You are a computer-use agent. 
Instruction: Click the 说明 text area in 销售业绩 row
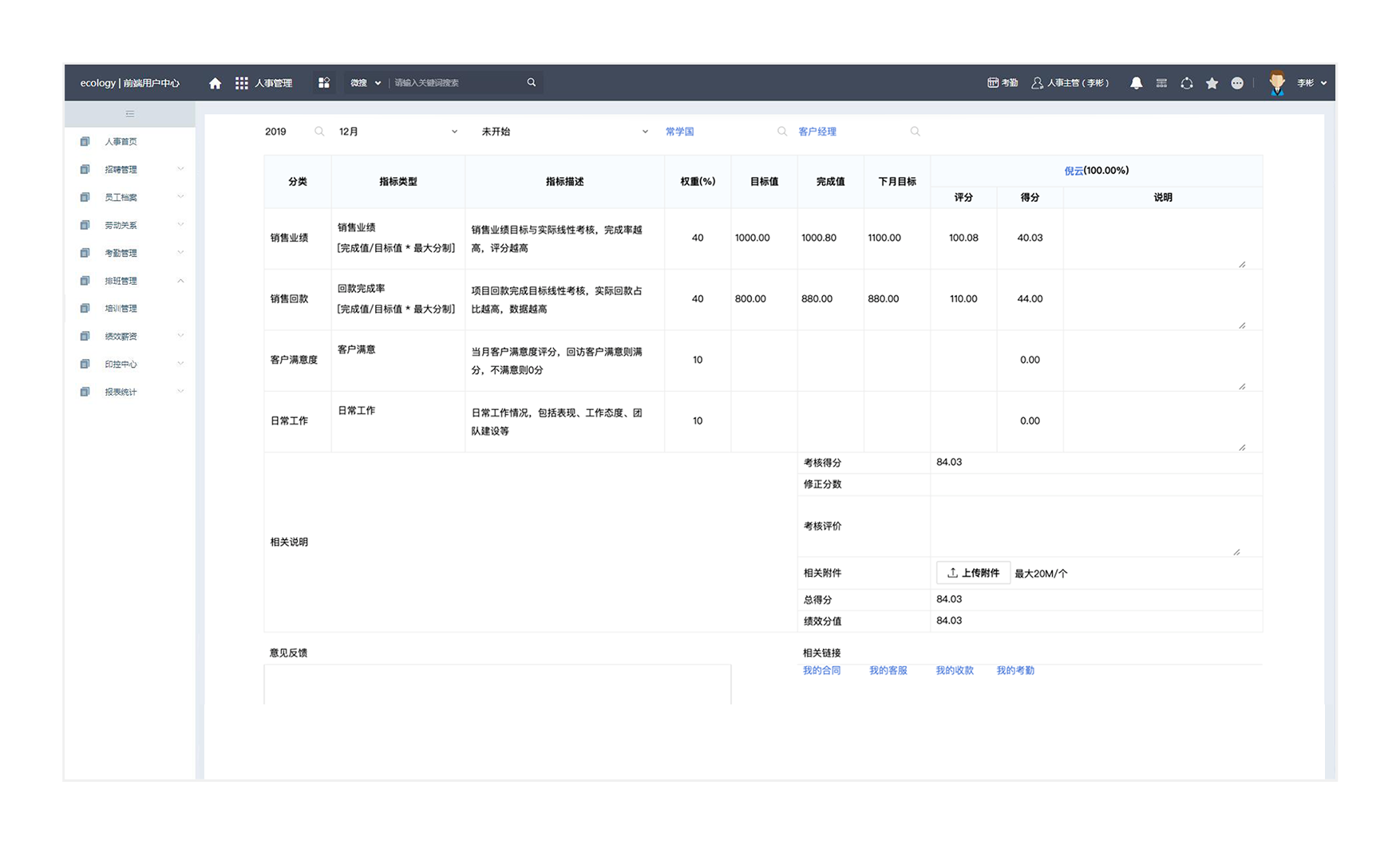1155,240
